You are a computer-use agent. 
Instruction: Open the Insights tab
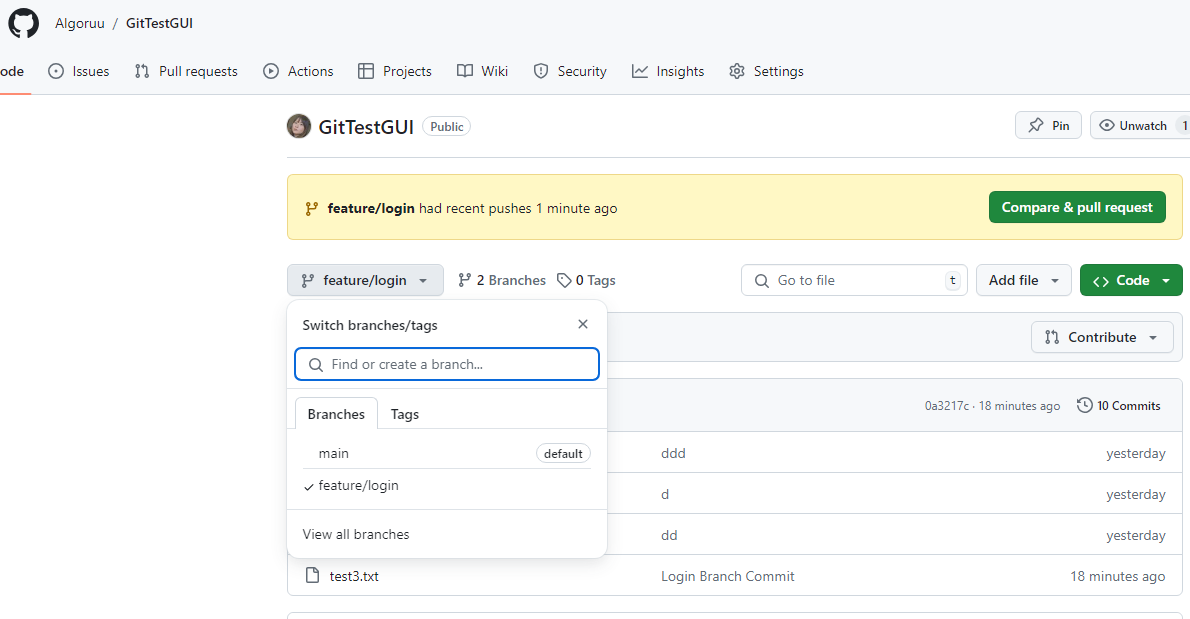(x=668, y=71)
